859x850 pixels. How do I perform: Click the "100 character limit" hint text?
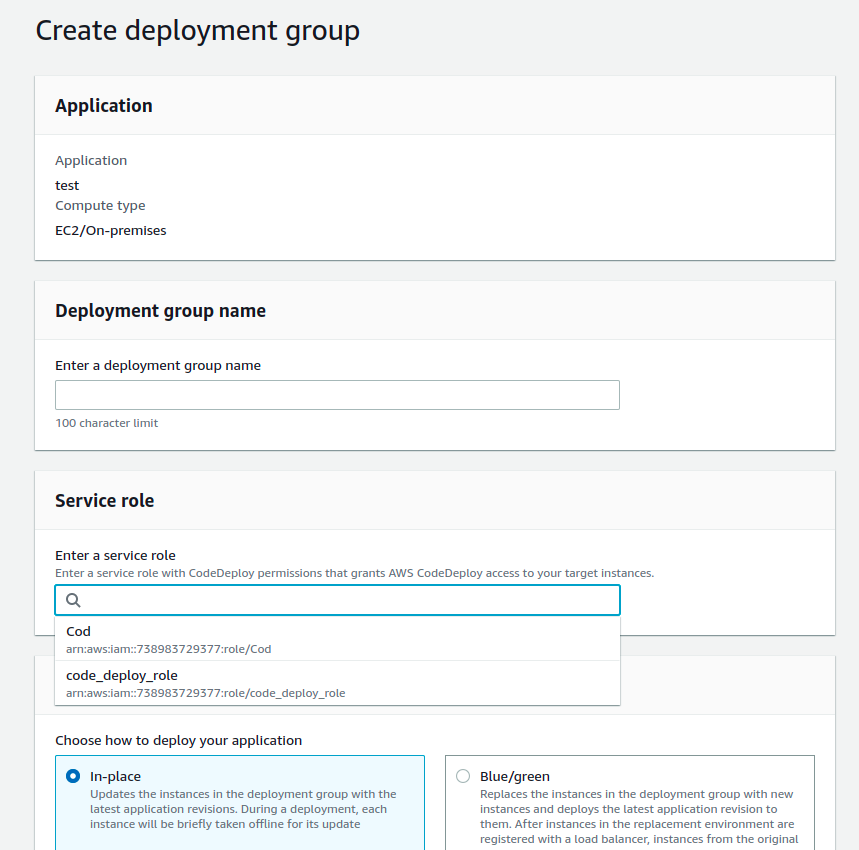(x=106, y=423)
